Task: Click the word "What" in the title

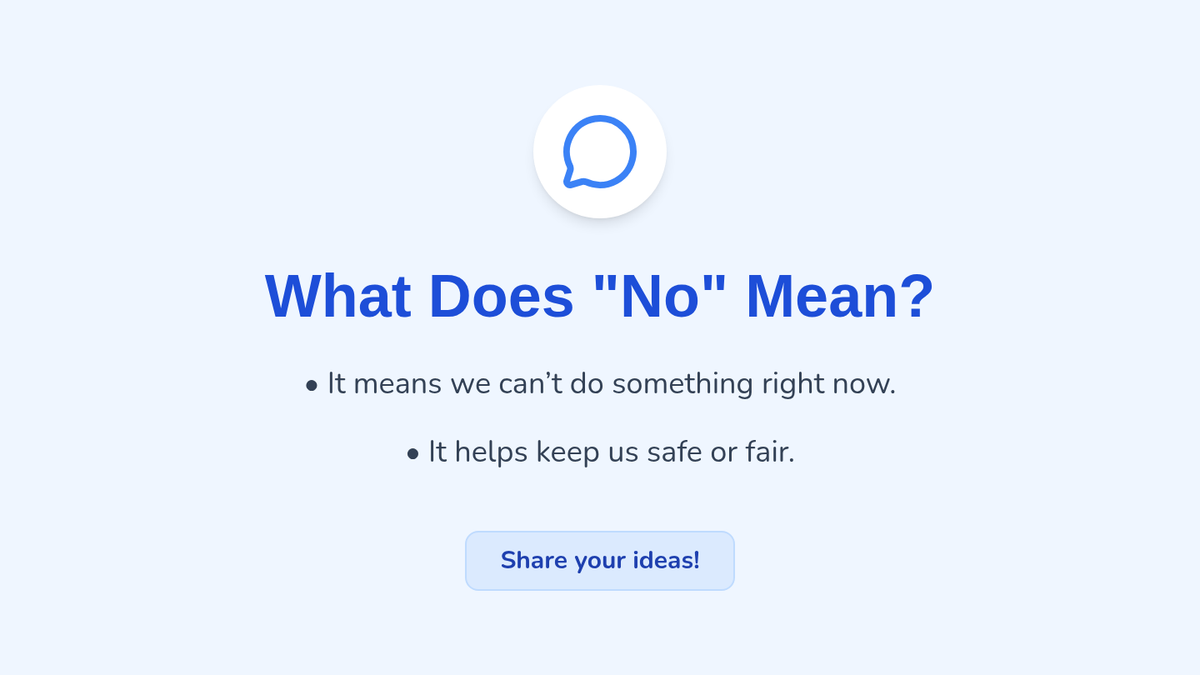Action: 338,297
